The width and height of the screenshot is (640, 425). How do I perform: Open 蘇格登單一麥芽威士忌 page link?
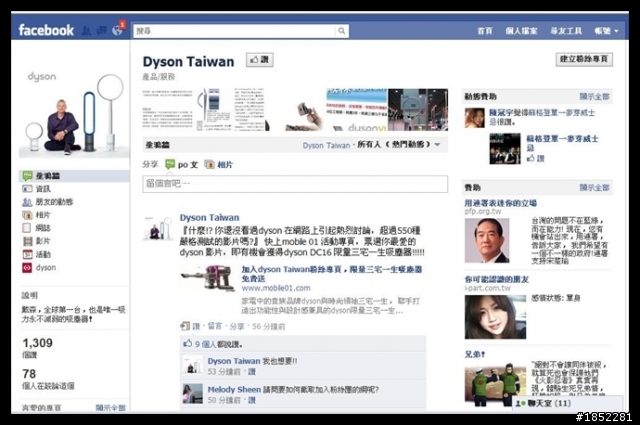(x=562, y=143)
